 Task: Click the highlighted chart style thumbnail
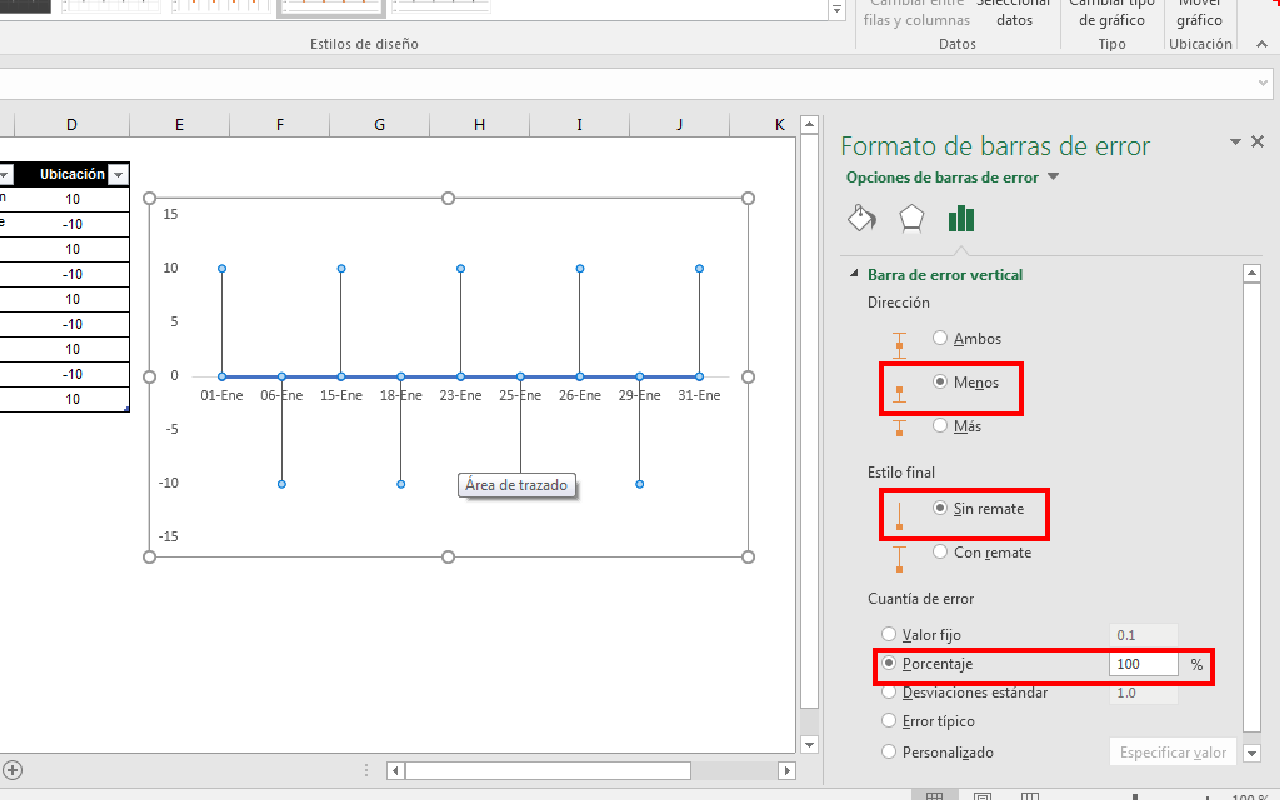click(x=330, y=8)
